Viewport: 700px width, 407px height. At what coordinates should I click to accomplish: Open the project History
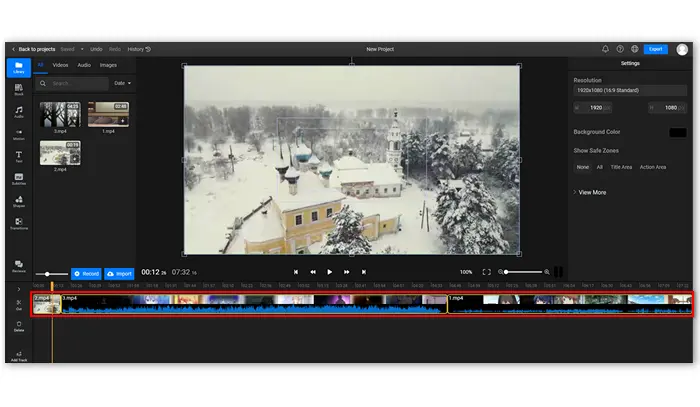click(139, 49)
